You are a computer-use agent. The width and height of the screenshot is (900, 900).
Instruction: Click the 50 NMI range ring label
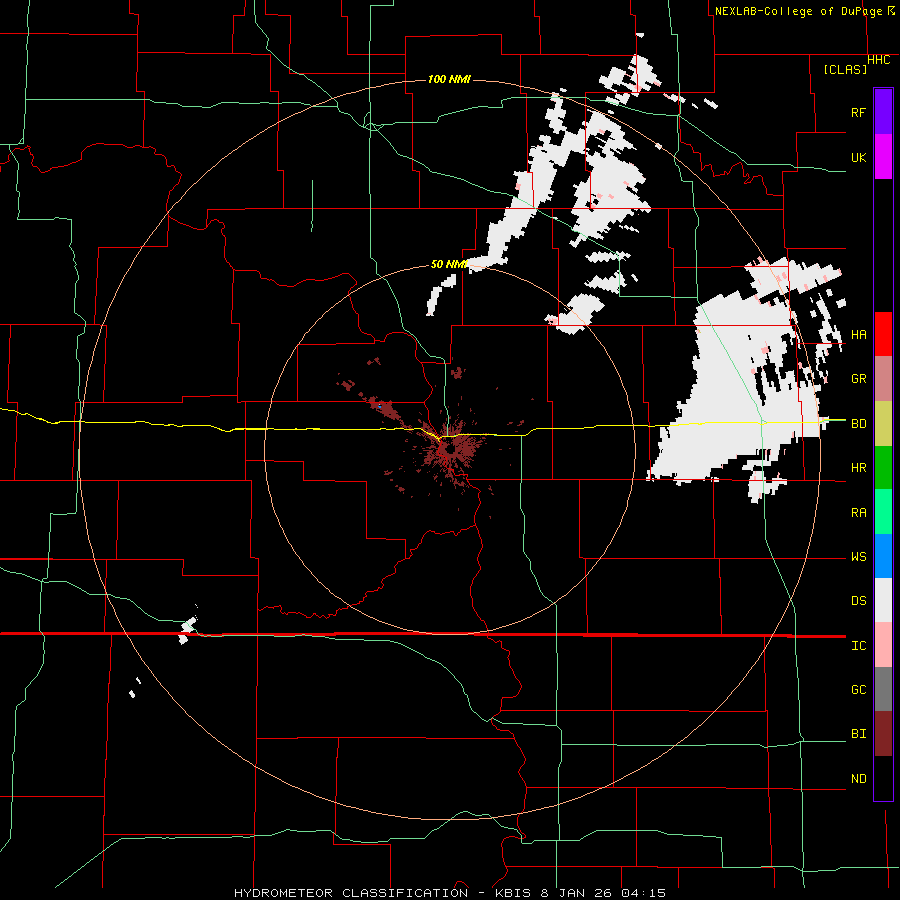pos(449,264)
